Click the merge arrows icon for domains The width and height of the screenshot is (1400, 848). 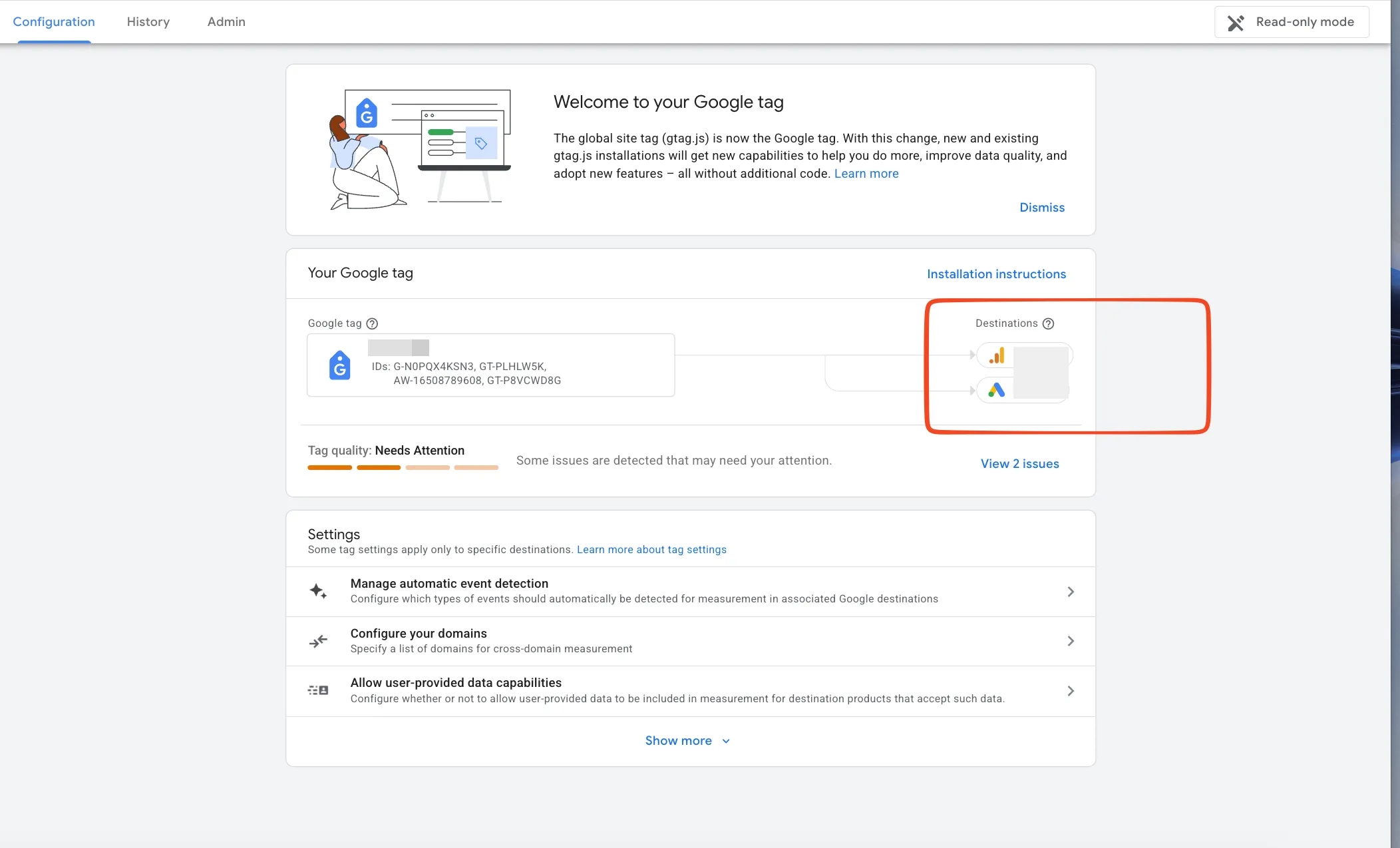pos(318,641)
